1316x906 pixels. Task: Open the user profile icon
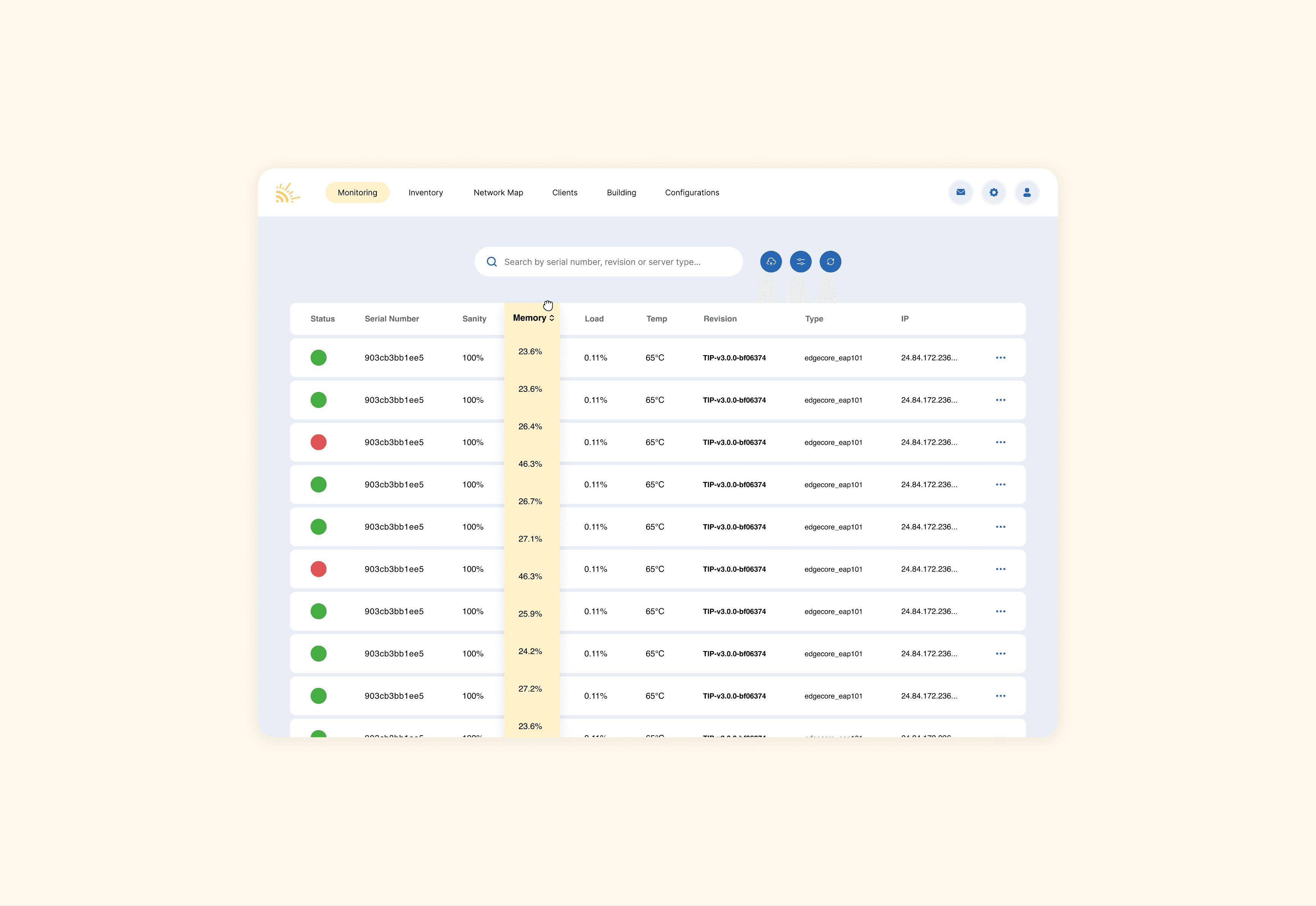[x=1026, y=192]
